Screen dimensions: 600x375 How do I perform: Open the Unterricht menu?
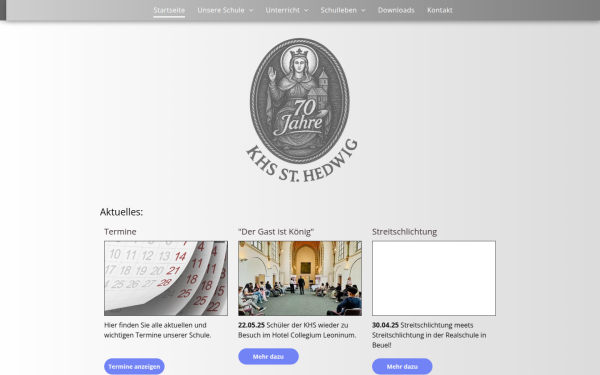(282, 10)
